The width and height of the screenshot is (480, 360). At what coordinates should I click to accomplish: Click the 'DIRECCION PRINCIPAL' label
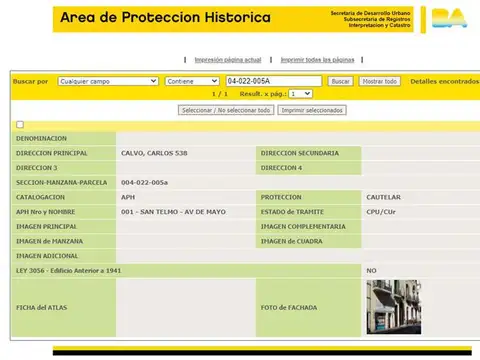tap(52, 153)
